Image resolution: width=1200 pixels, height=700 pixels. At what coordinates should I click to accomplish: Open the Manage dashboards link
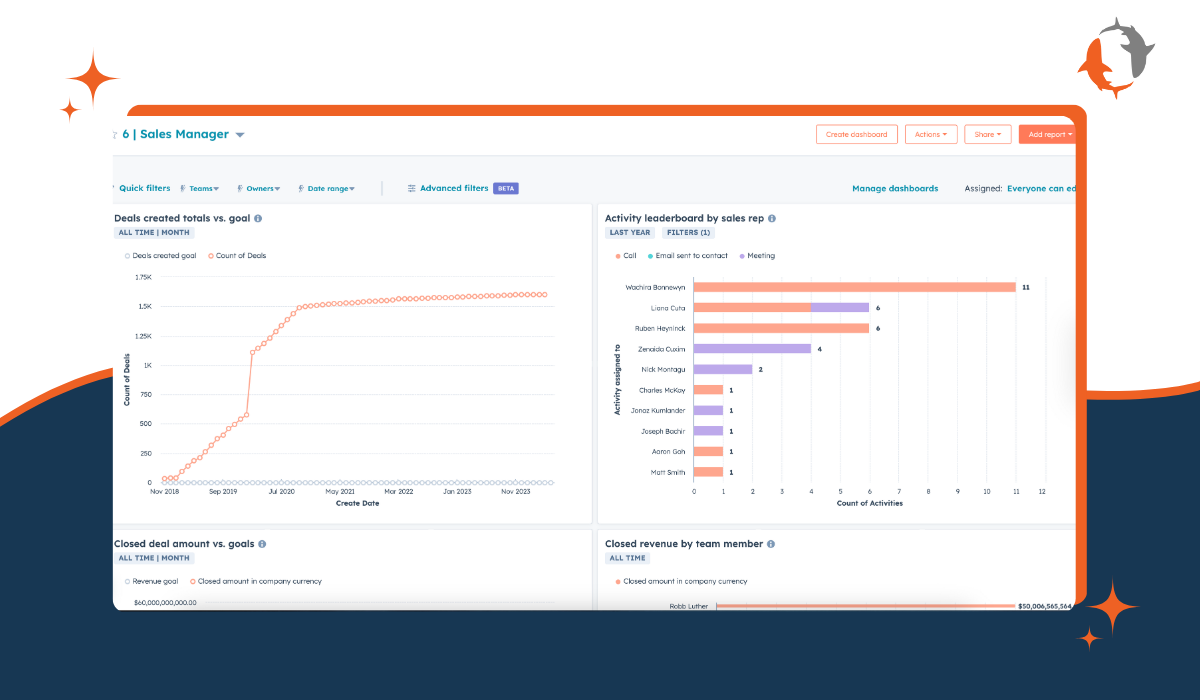895,188
